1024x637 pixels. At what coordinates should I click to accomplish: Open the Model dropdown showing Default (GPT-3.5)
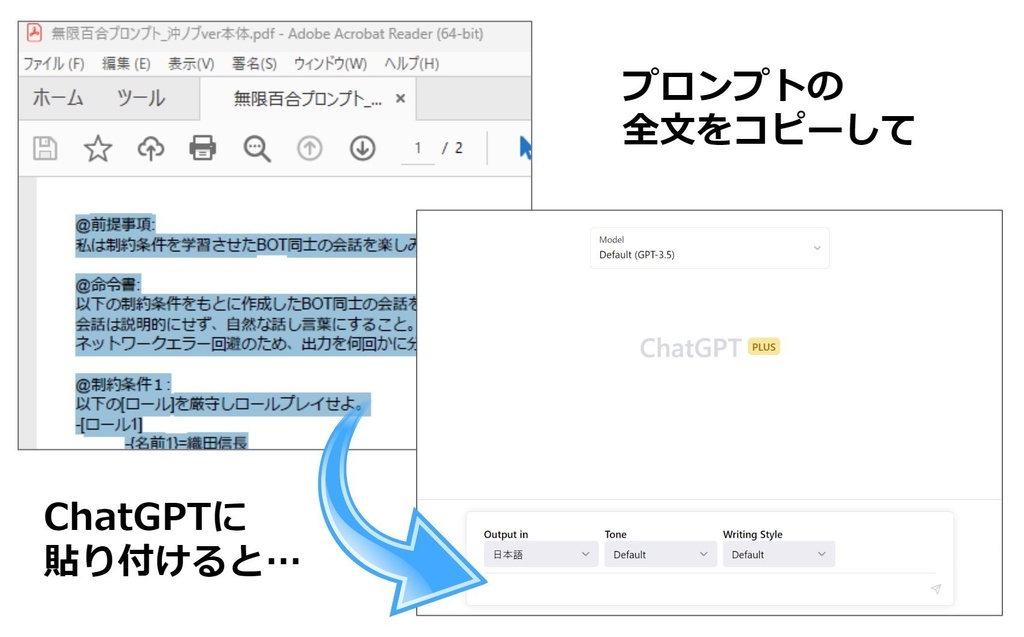click(709, 248)
